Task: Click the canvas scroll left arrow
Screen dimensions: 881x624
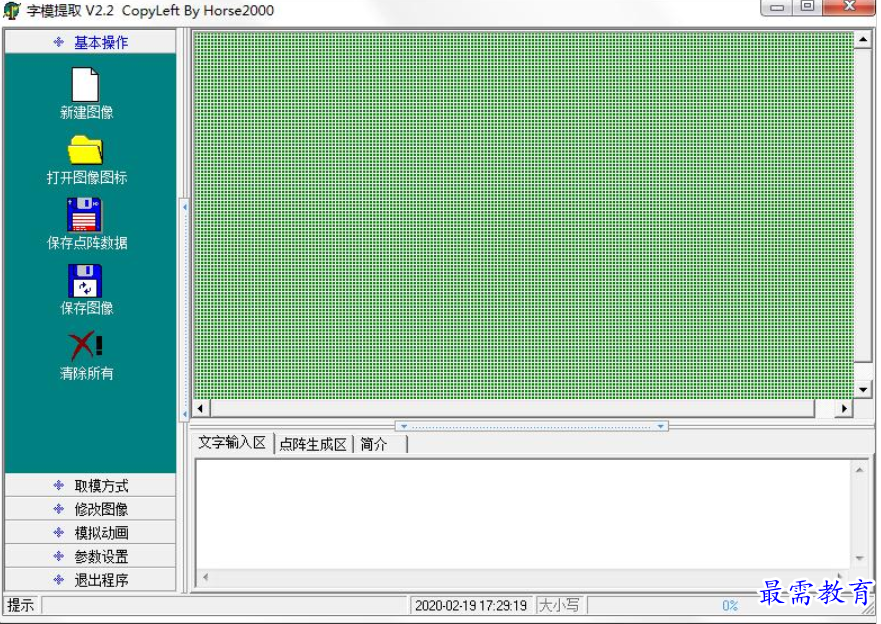Action: [x=201, y=408]
